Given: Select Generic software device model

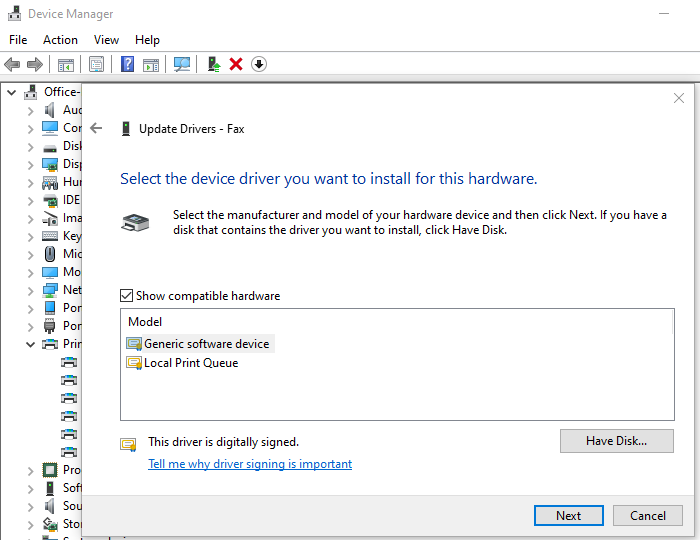Looking at the screenshot, I should tap(206, 344).
